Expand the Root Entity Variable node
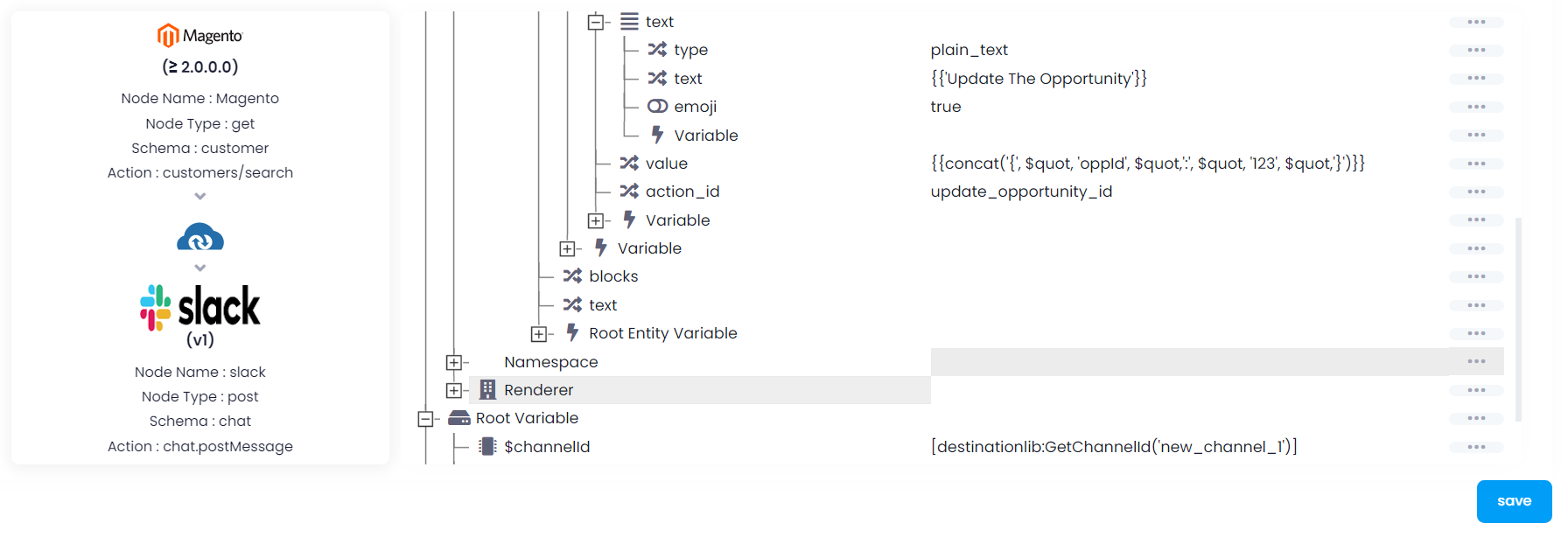This screenshot has height=537, width=1568. [540, 332]
